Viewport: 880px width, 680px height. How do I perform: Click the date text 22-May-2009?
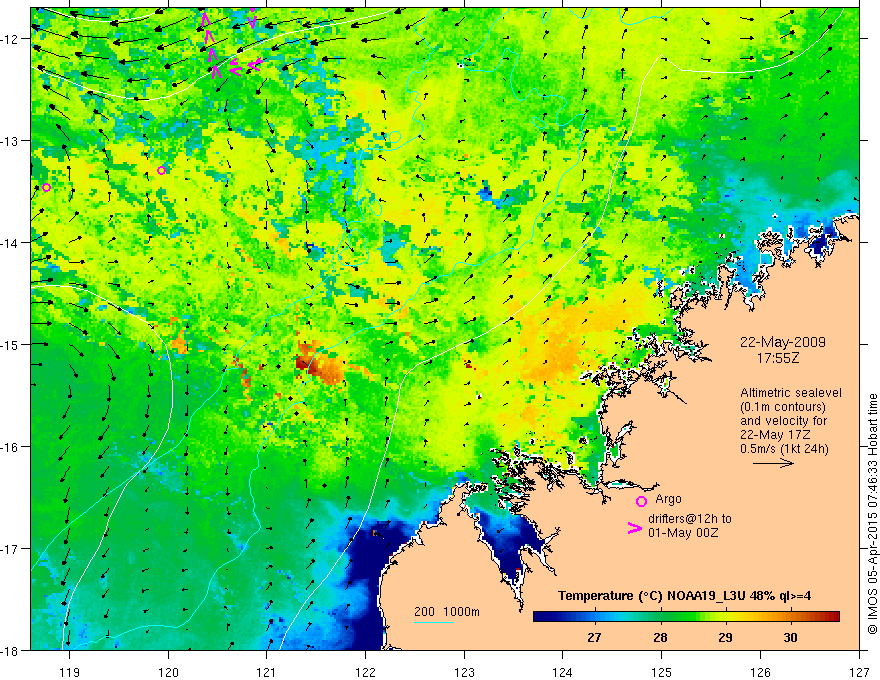click(782, 342)
